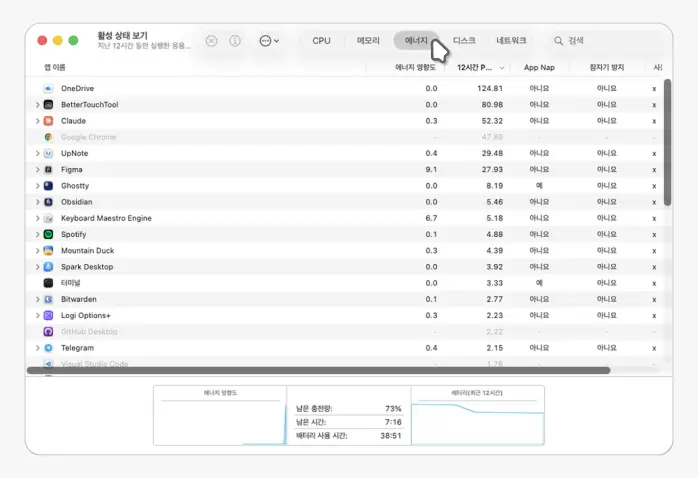
Task: Click the 에너지 영향도 graph panel
Action: point(220,416)
